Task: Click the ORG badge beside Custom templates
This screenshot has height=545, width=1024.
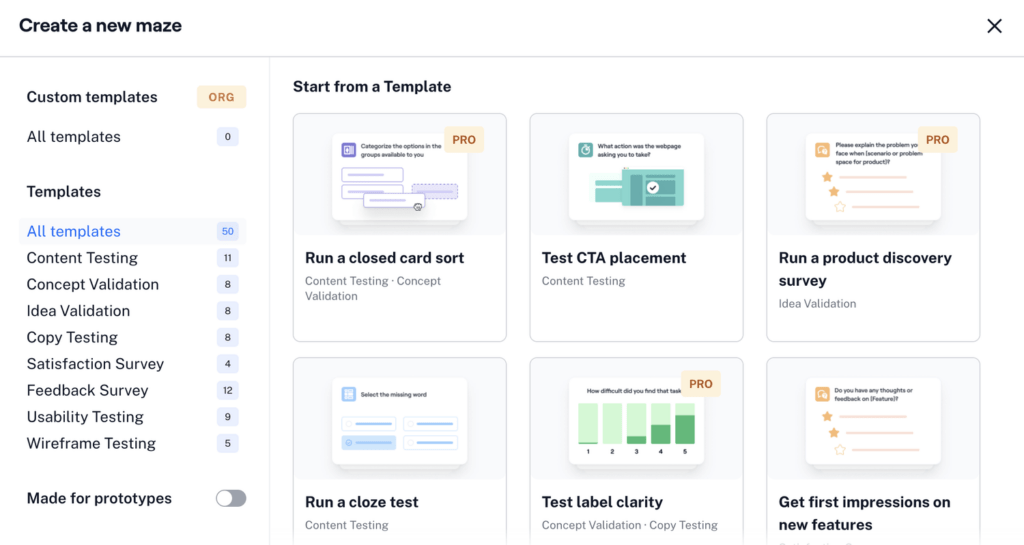Action: [x=221, y=97]
